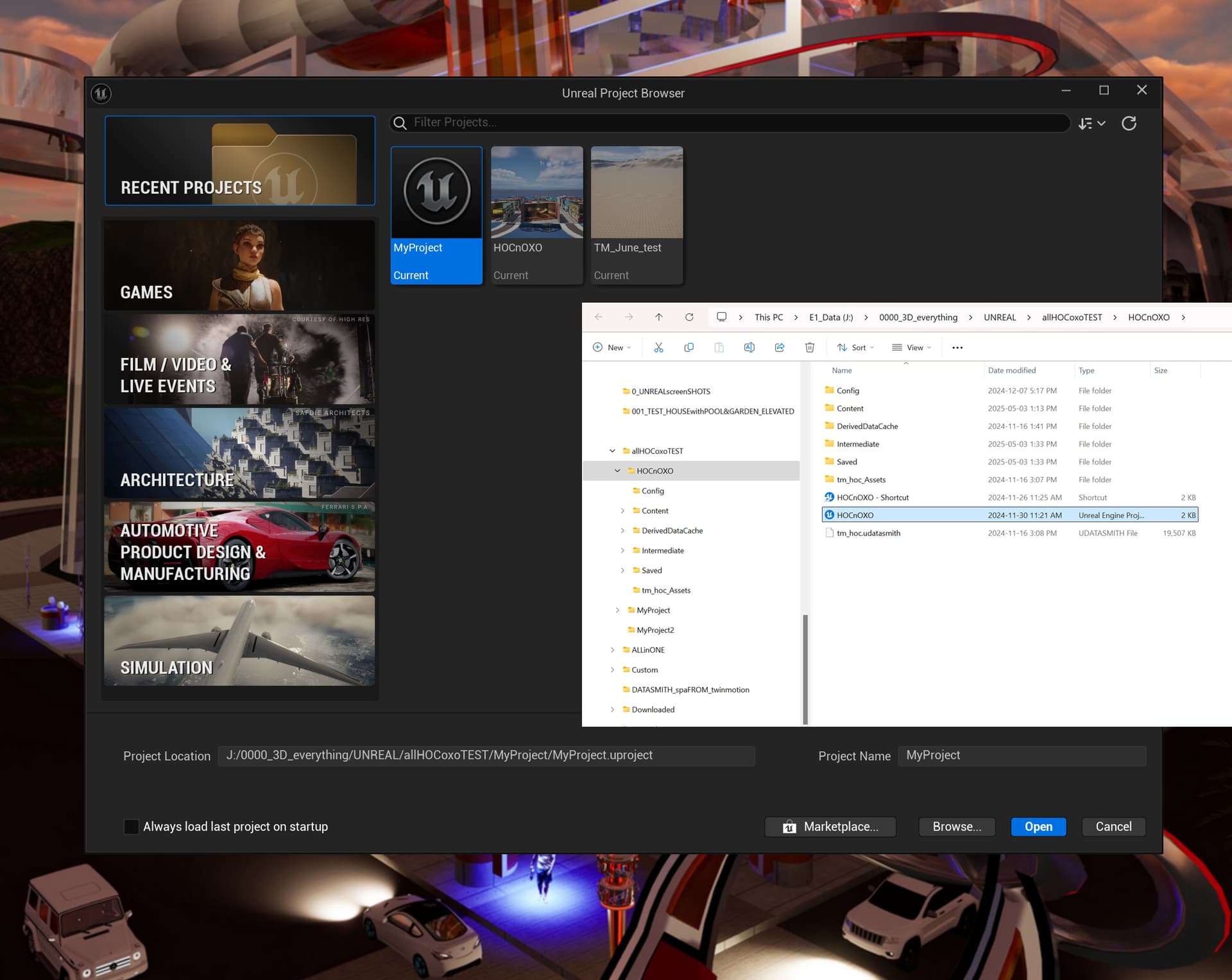Screen dimensions: 1232x980
Task: Expand the Downloaded tree folder
Action: point(612,709)
